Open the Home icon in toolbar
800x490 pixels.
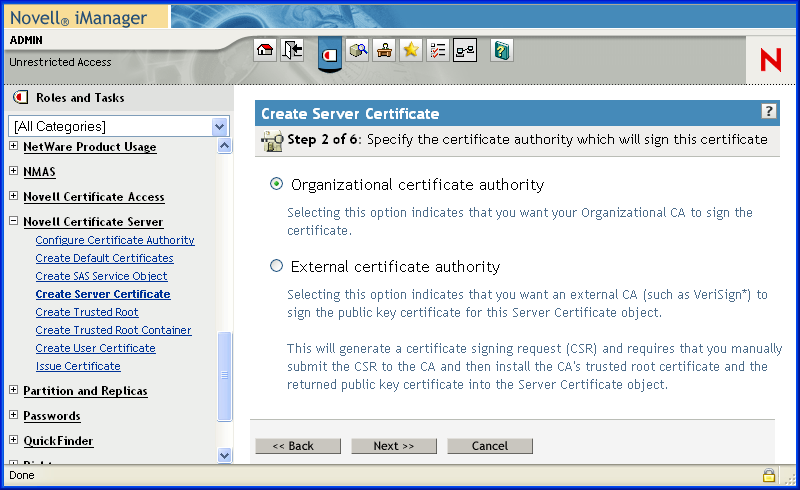point(265,50)
